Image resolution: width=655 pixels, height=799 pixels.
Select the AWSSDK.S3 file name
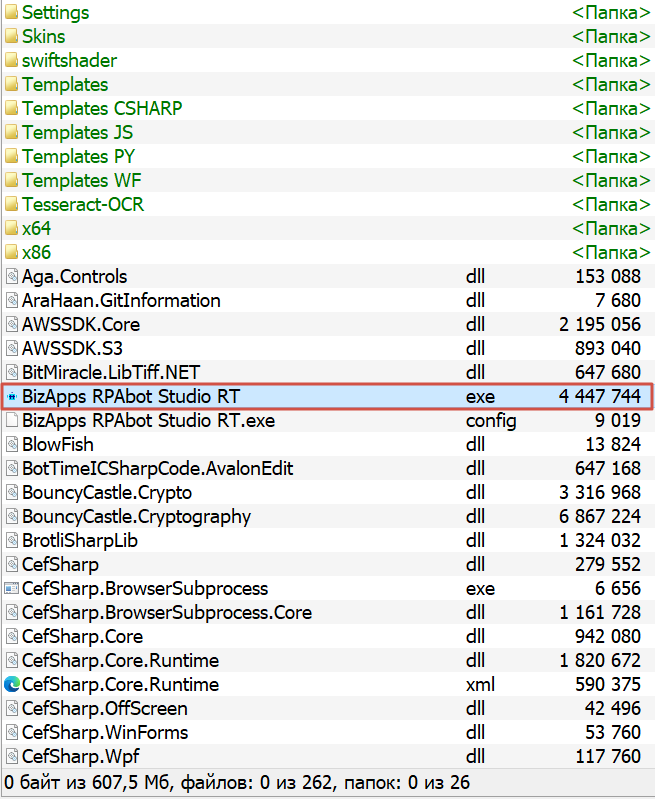pyautogui.click(x=72, y=349)
